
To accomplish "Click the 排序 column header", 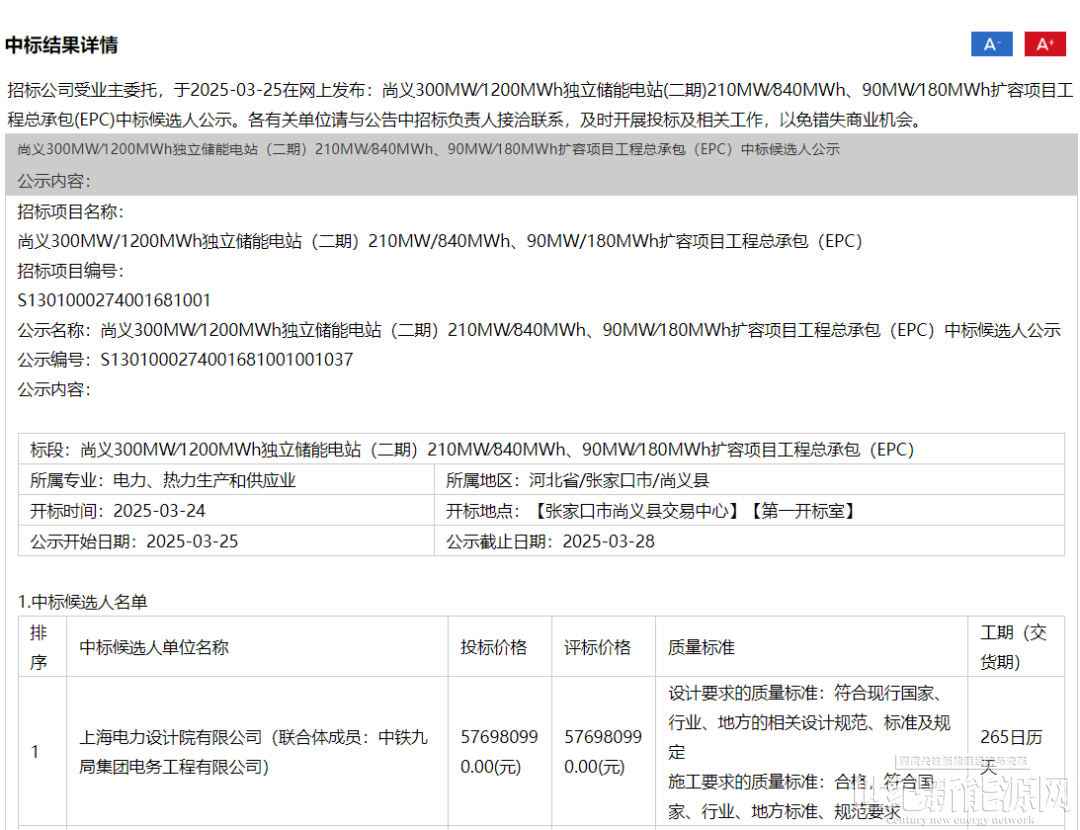I will pos(43,647).
